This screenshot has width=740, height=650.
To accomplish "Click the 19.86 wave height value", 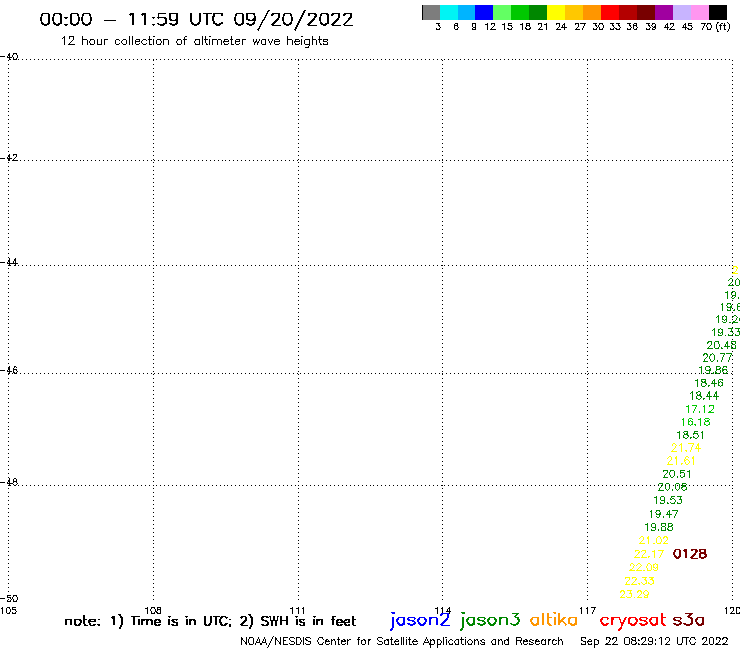I will click(x=713, y=371).
